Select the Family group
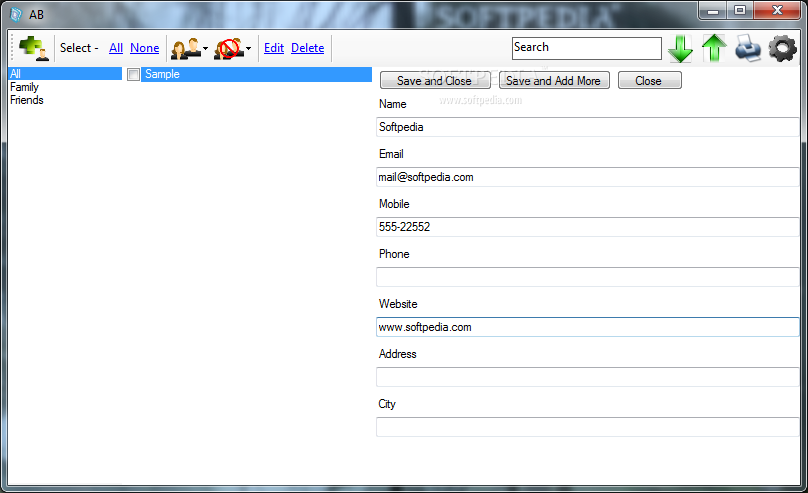This screenshot has height=493, width=808. [24, 87]
